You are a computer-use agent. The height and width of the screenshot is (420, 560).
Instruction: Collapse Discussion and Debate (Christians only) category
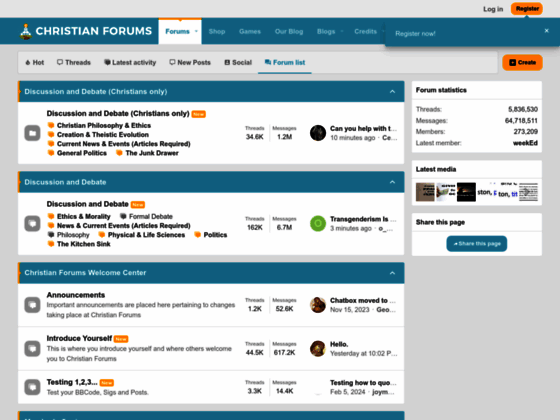pyautogui.click(x=392, y=92)
